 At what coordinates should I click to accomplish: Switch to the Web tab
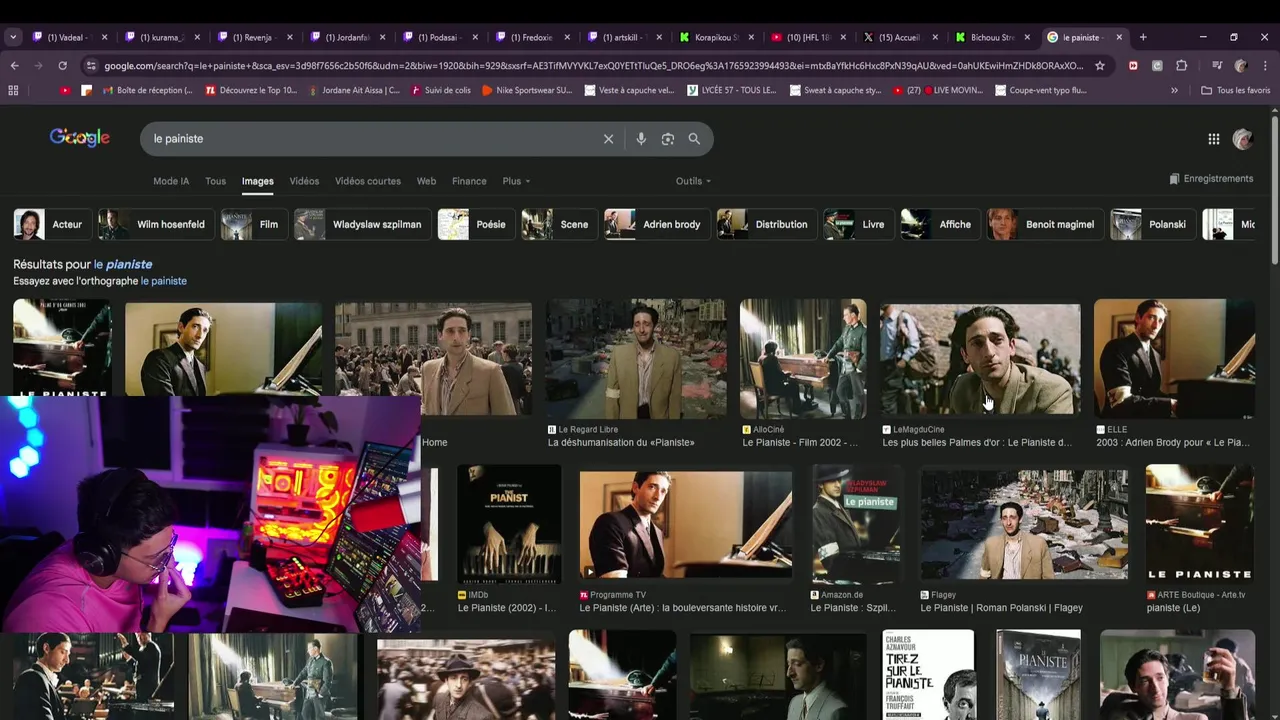[426, 181]
